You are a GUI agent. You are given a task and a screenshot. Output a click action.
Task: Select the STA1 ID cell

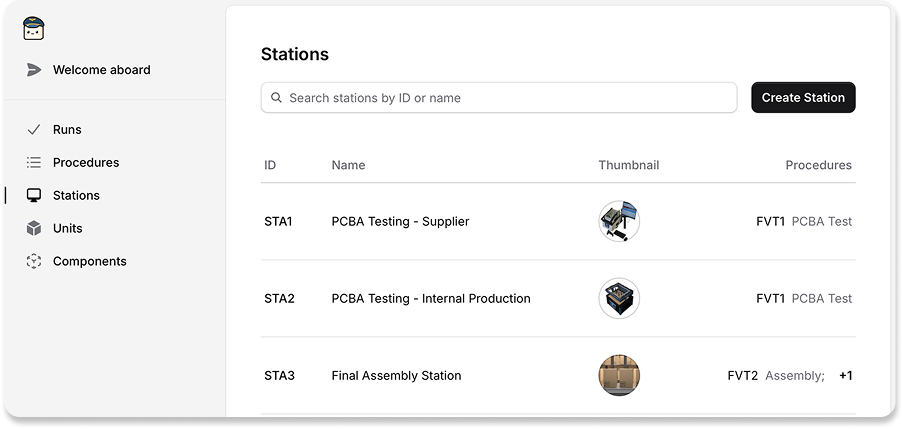click(x=278, y=221)
